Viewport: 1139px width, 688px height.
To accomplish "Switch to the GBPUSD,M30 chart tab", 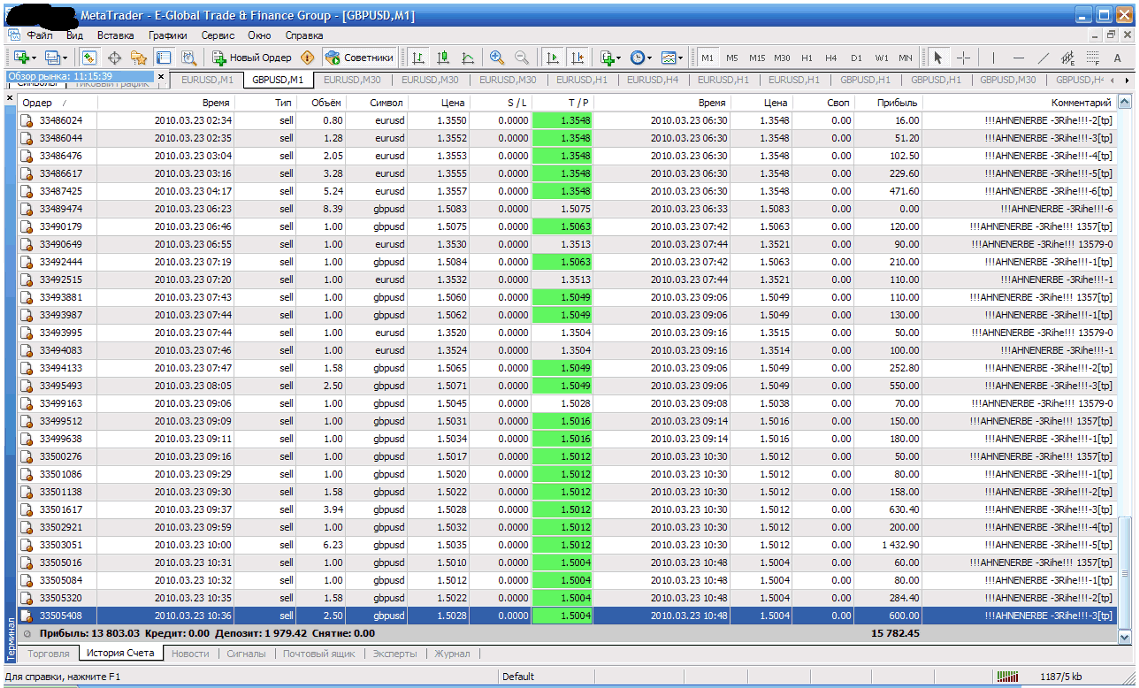I will click(1008, 80).
